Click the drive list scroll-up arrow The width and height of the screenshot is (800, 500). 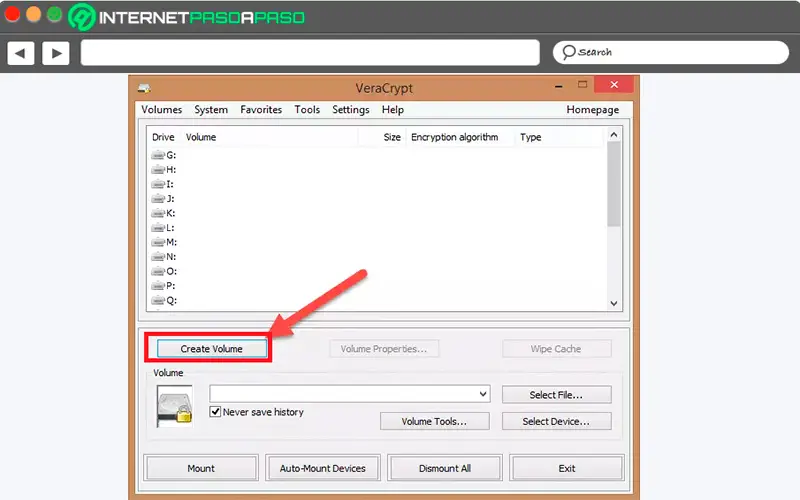(614, 135)
